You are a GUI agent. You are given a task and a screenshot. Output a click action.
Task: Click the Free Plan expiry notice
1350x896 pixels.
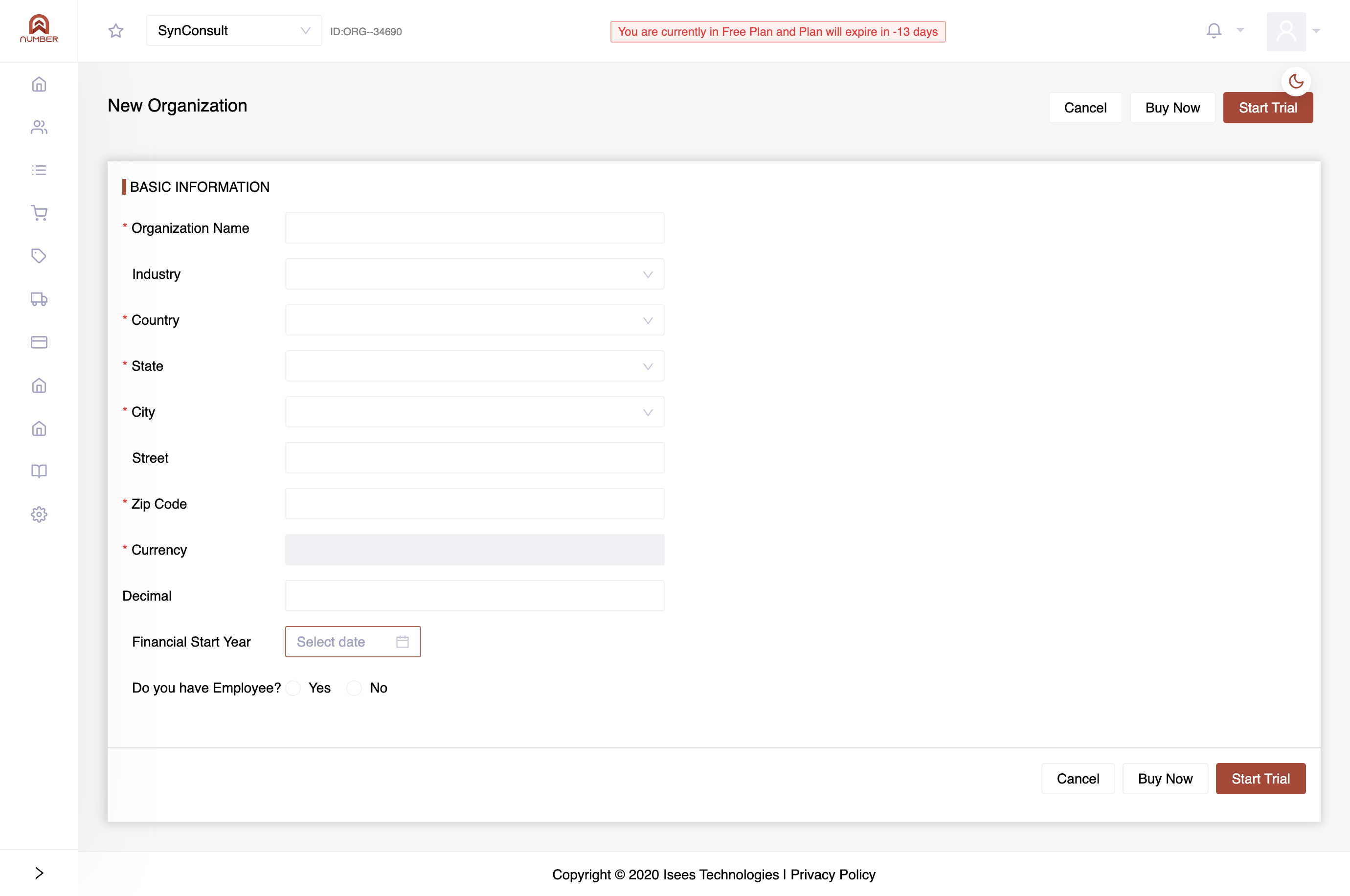778,32
